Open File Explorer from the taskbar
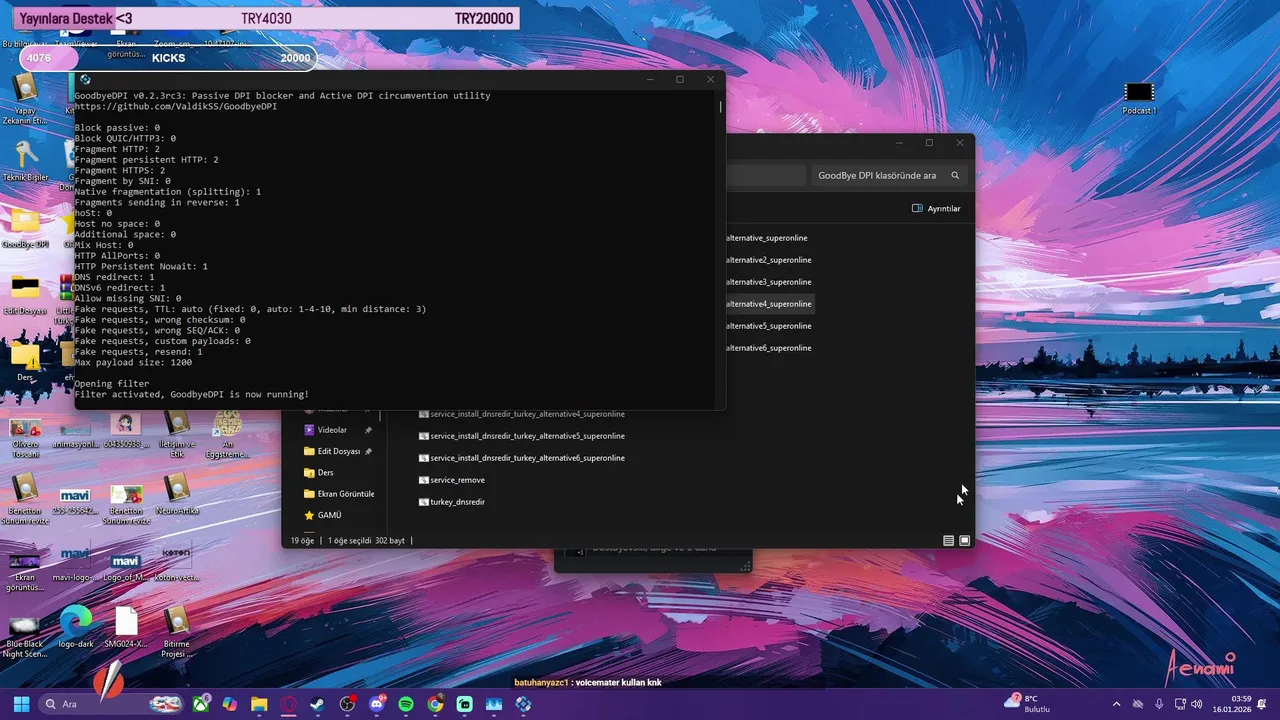 259,704
